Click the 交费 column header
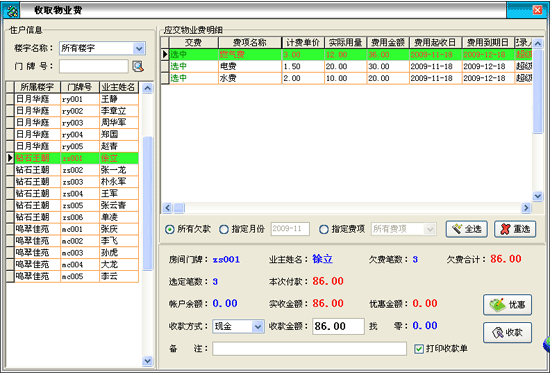This screenshot has height=375, width=552. [x=194, y=43]
